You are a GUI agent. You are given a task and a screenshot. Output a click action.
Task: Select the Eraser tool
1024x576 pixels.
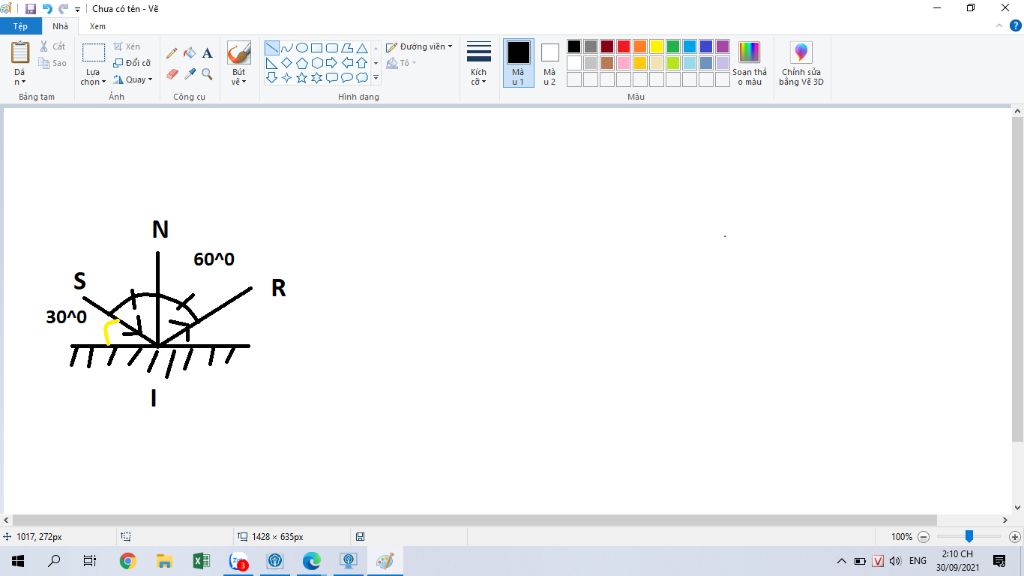pos(172,74)
